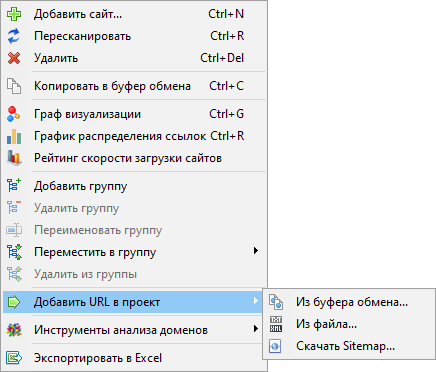Click the green arrow icon for Добавить URL

[x=14, y=302]
